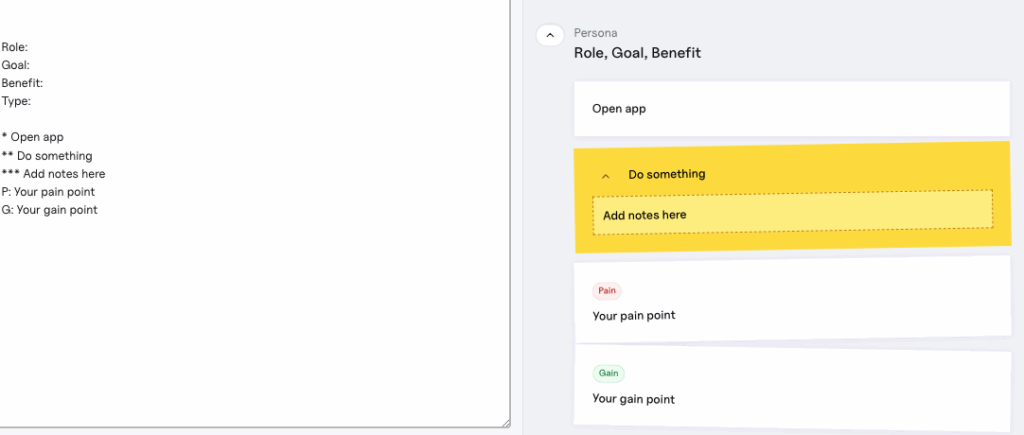Click the "** Do something" line in editor
1024x435 pixels.
click(x=47, y=156)
